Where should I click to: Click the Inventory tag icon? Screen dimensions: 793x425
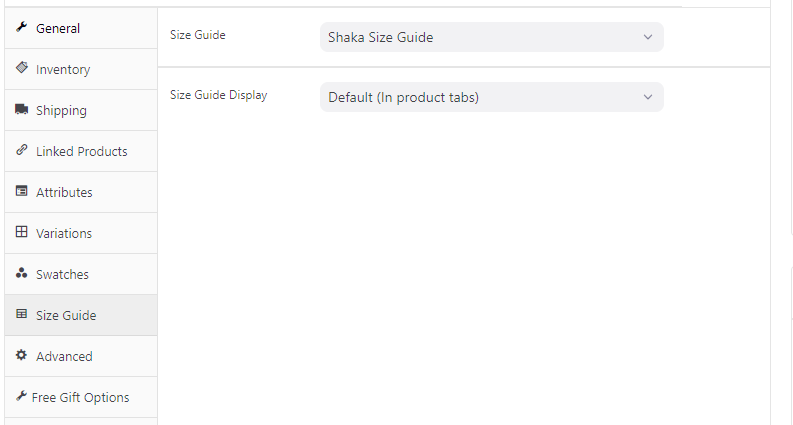coord(21,68)
